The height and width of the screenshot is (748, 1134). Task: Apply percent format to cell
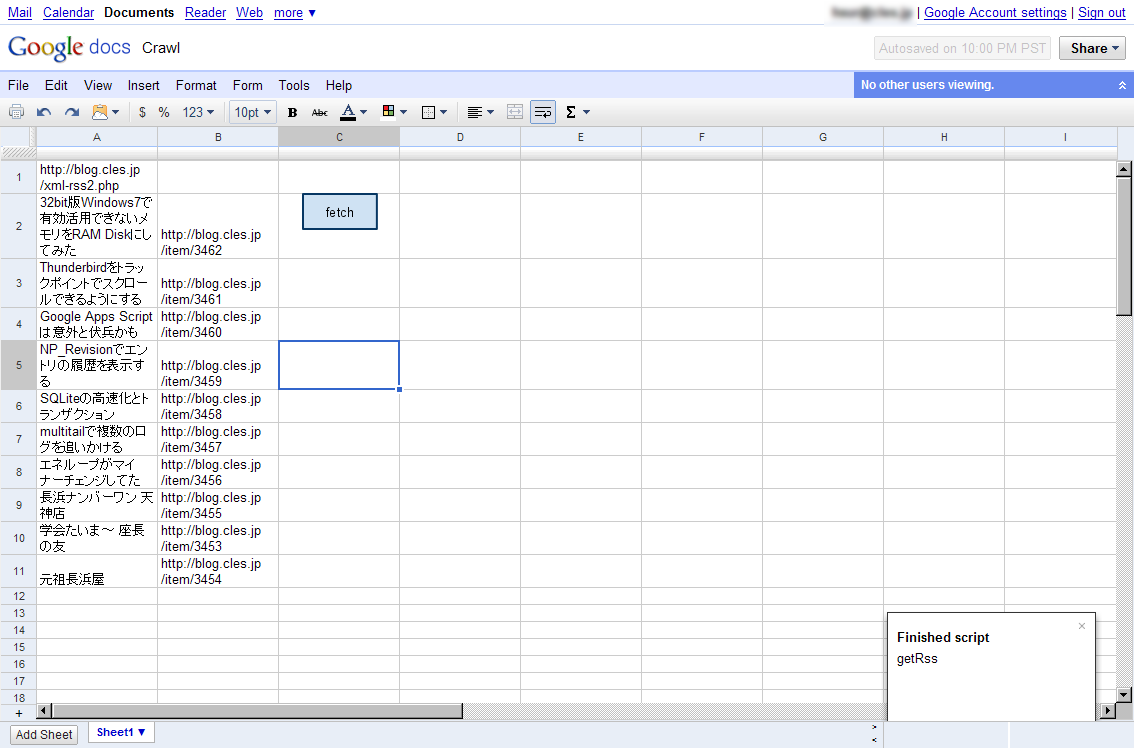coord(164,112)
